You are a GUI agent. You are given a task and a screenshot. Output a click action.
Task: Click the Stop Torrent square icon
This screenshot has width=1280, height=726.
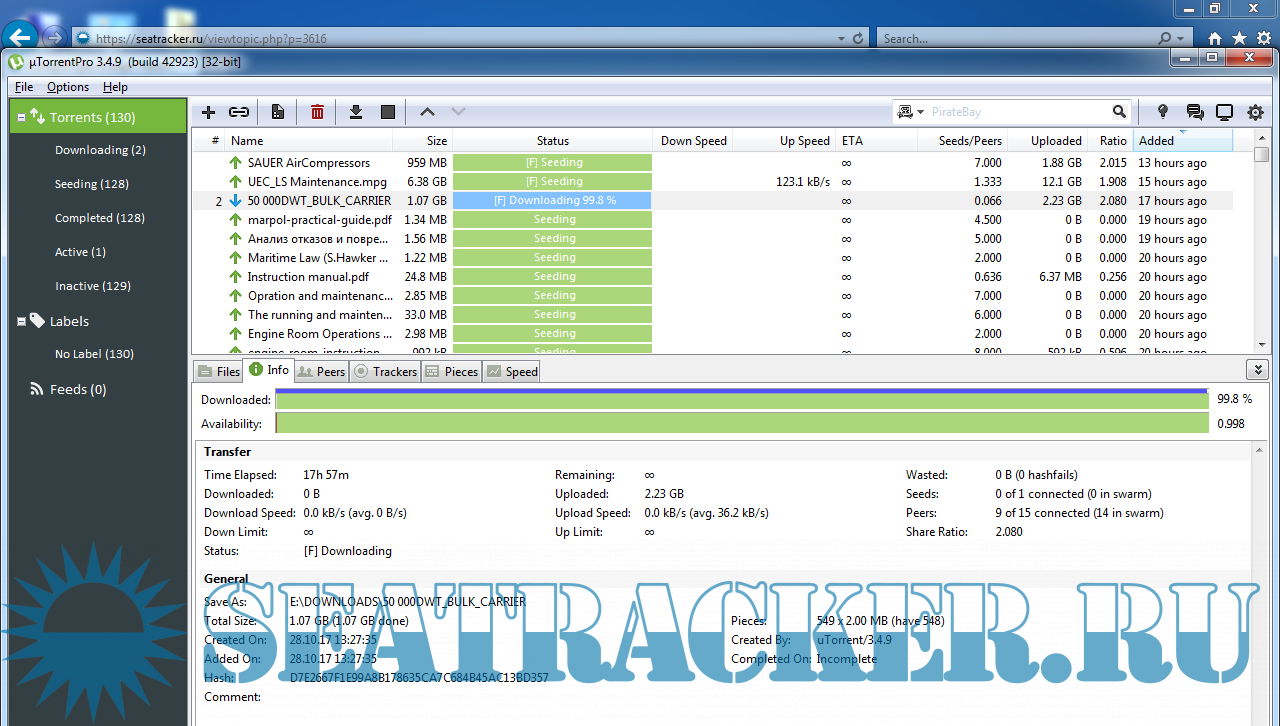pyautogui.click(x=388, y=113)
